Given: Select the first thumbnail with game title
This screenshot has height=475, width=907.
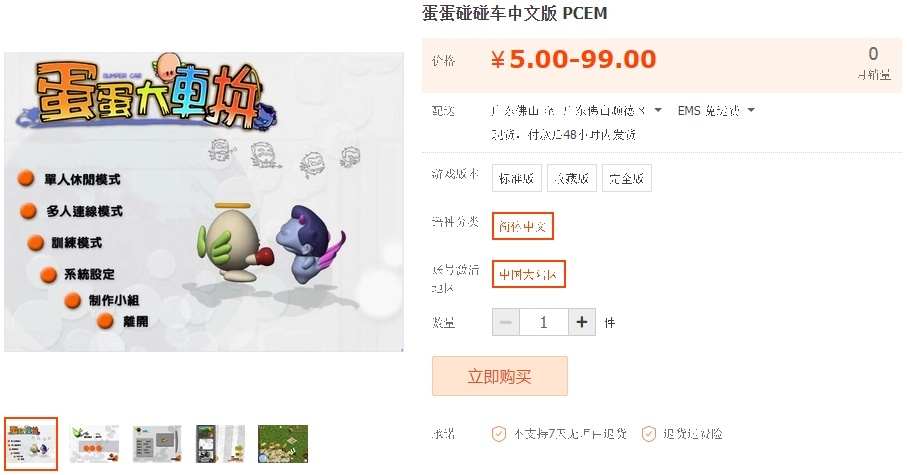Looking at the screenshot, I should tap(31, 444).
